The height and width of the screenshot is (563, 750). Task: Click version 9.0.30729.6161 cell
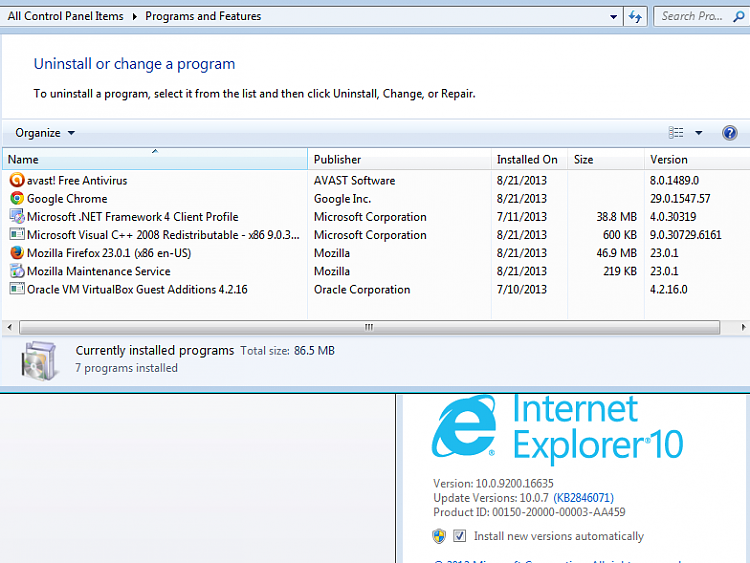[x=685, y=235]
